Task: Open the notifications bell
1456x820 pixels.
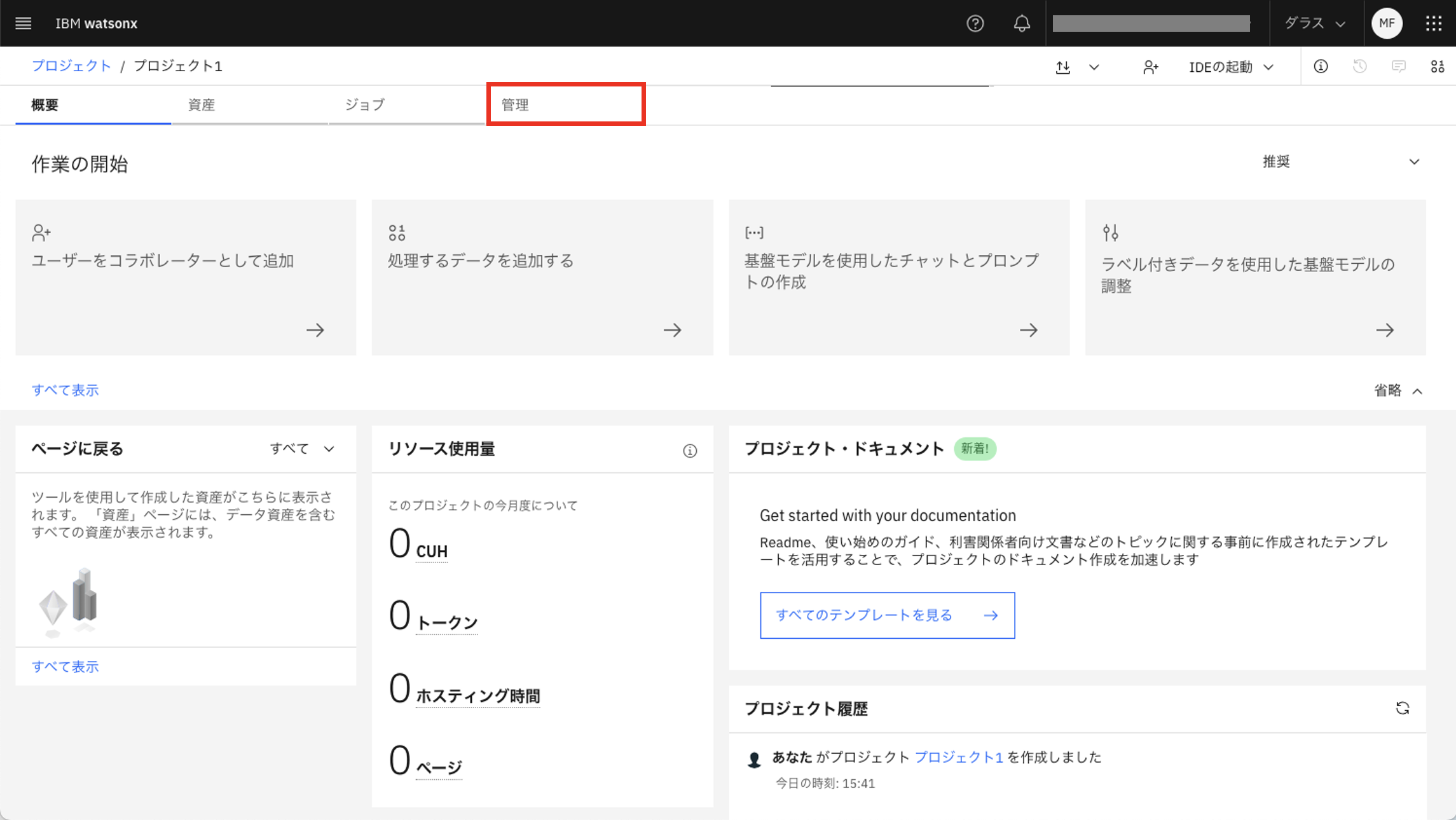Action: click(1021, 24)
